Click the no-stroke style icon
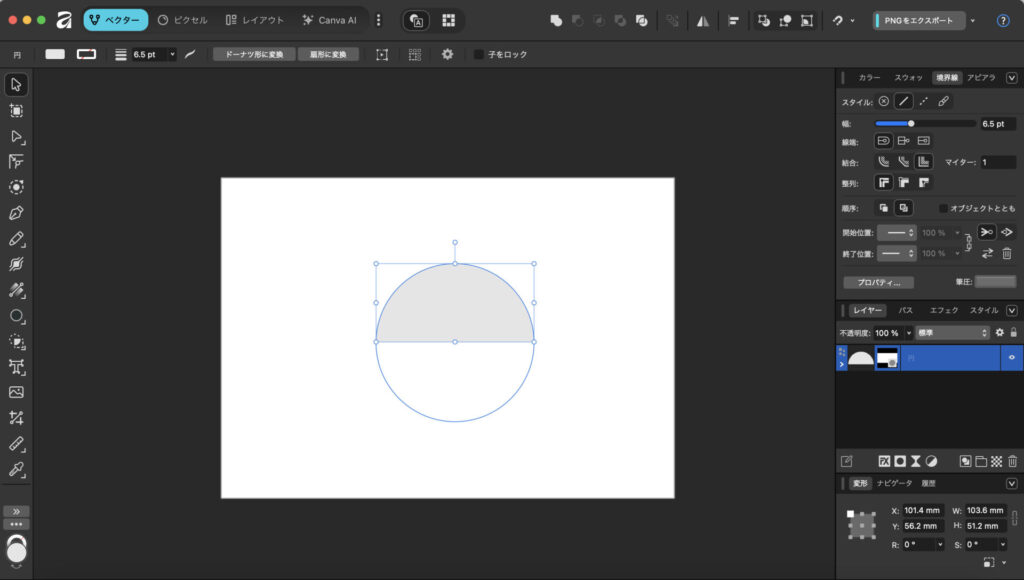 coord(883,101)
